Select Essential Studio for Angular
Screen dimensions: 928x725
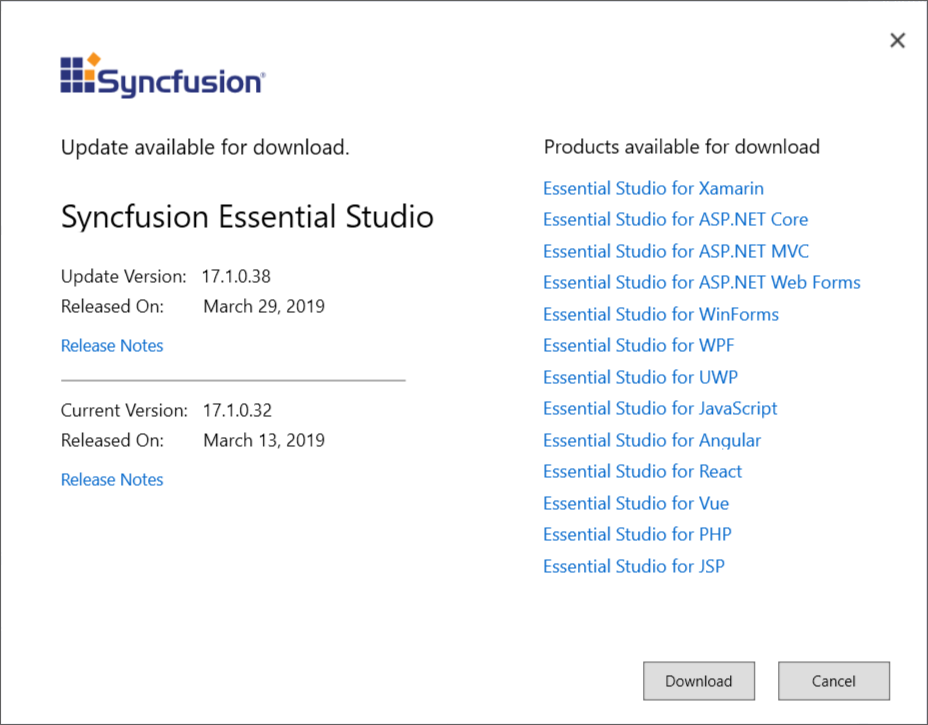pos(651,441)
